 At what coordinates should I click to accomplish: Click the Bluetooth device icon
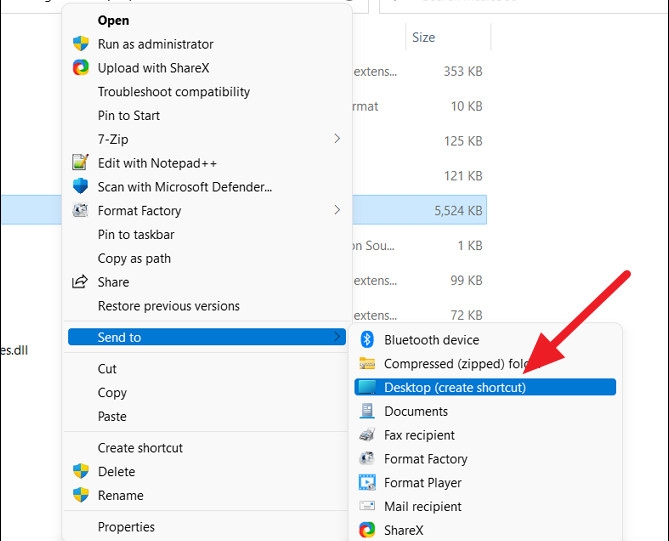point(367,340)
